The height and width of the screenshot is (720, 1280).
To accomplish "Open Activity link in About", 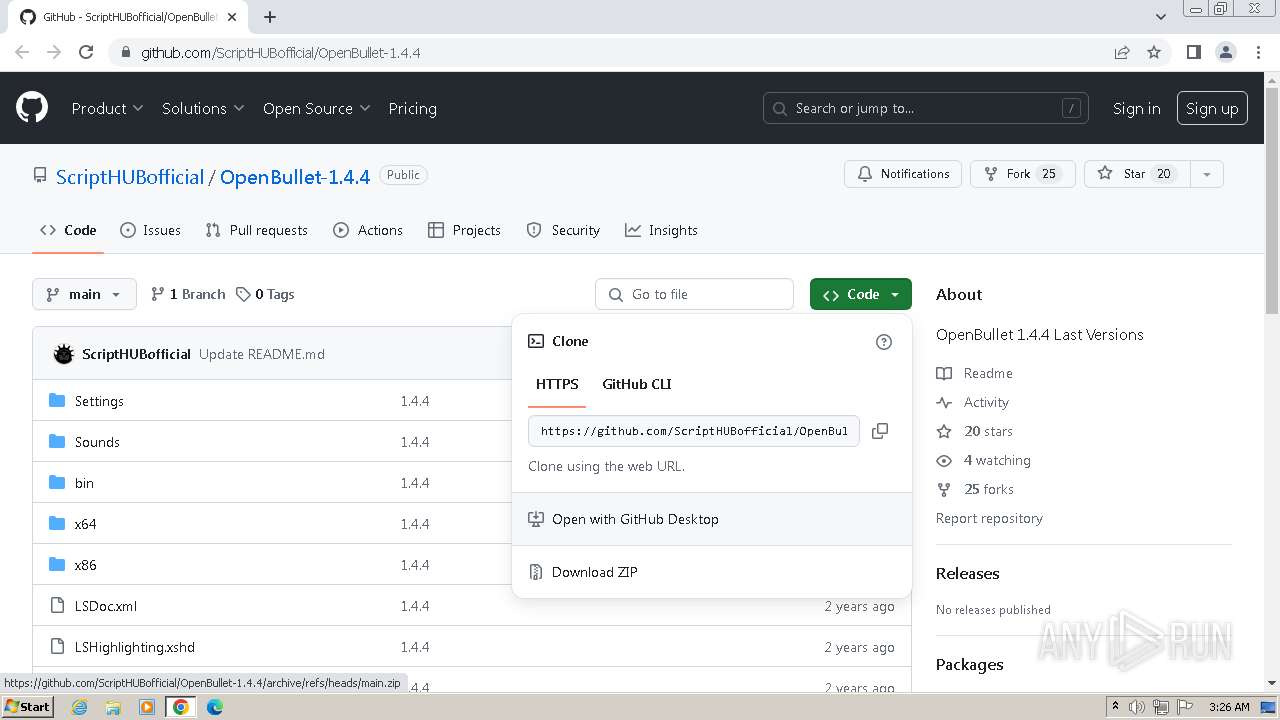I will click(x=973, y=402).
